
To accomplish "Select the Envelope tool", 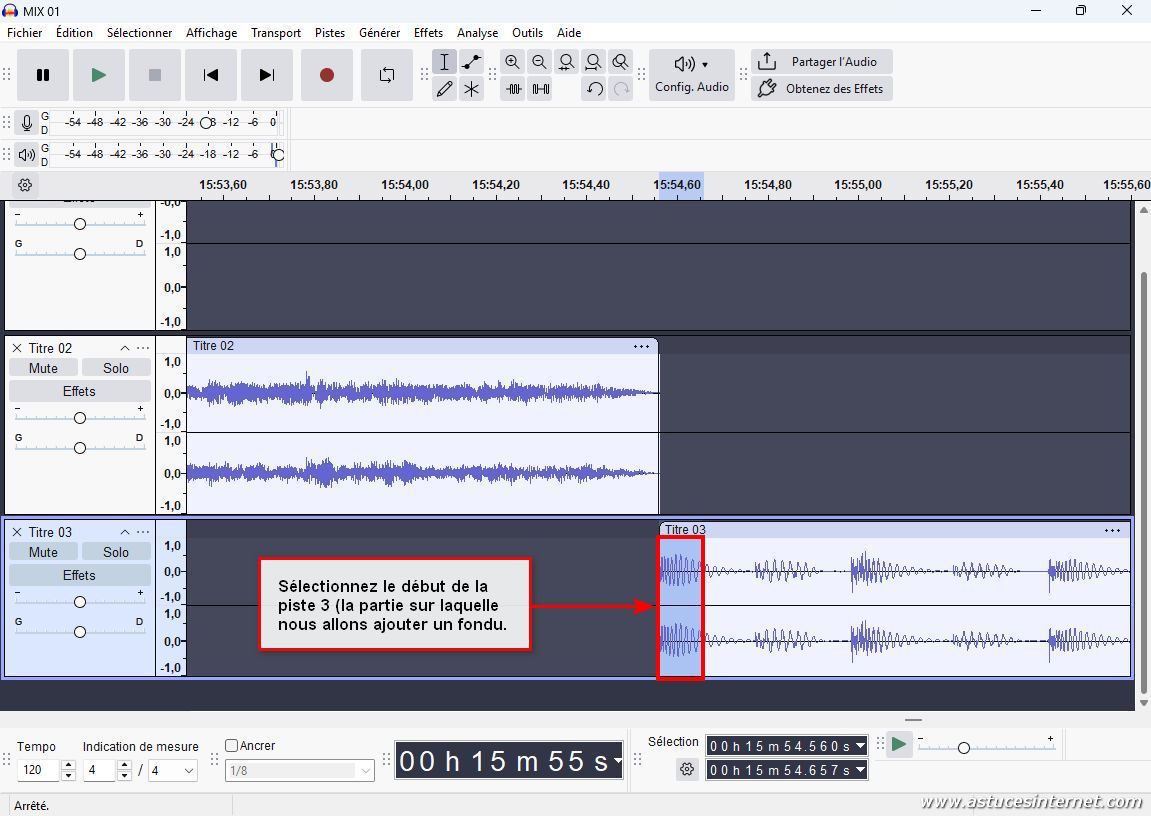I will (x=471, y=62).
